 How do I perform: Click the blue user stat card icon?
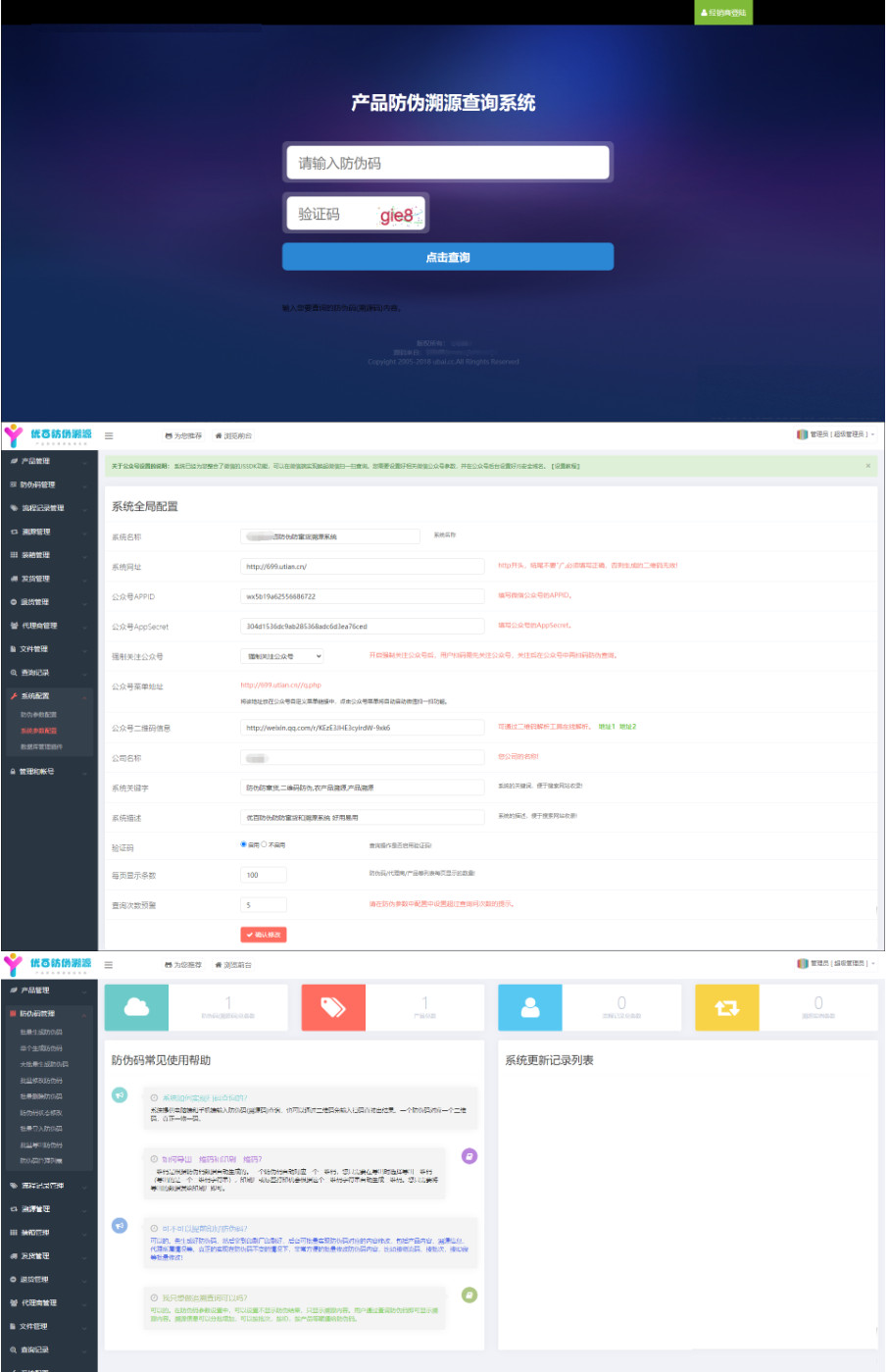point(530,1007)
